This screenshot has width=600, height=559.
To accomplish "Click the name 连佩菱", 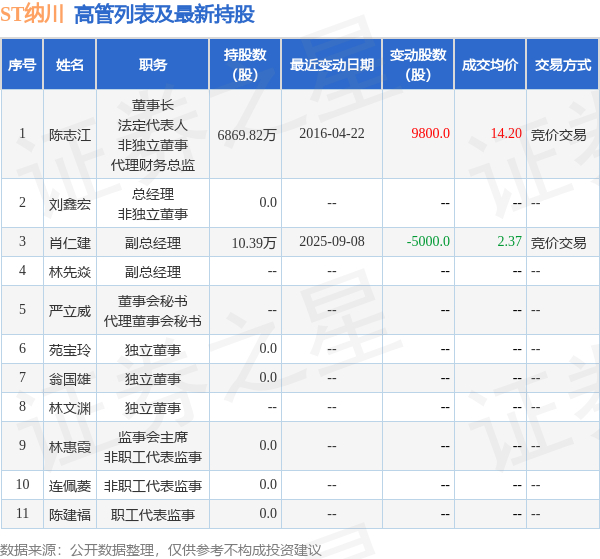I will [70, 486].
